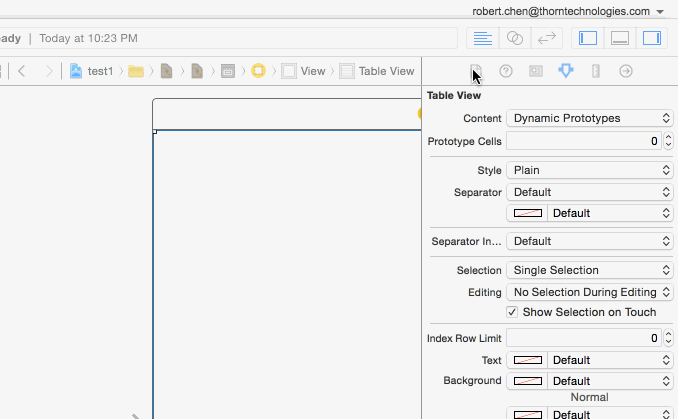Open the Quick Help inspector
Viewport: 678px width, 419px height.
click(x=506, y=71)
